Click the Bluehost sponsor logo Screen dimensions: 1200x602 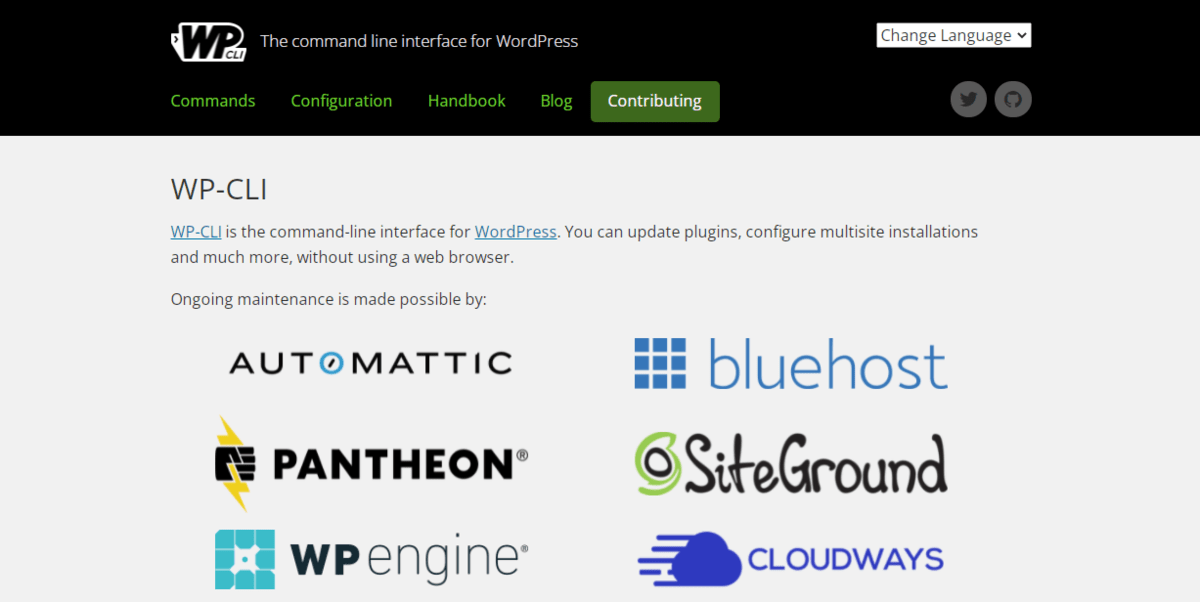(x=791, y=363)
